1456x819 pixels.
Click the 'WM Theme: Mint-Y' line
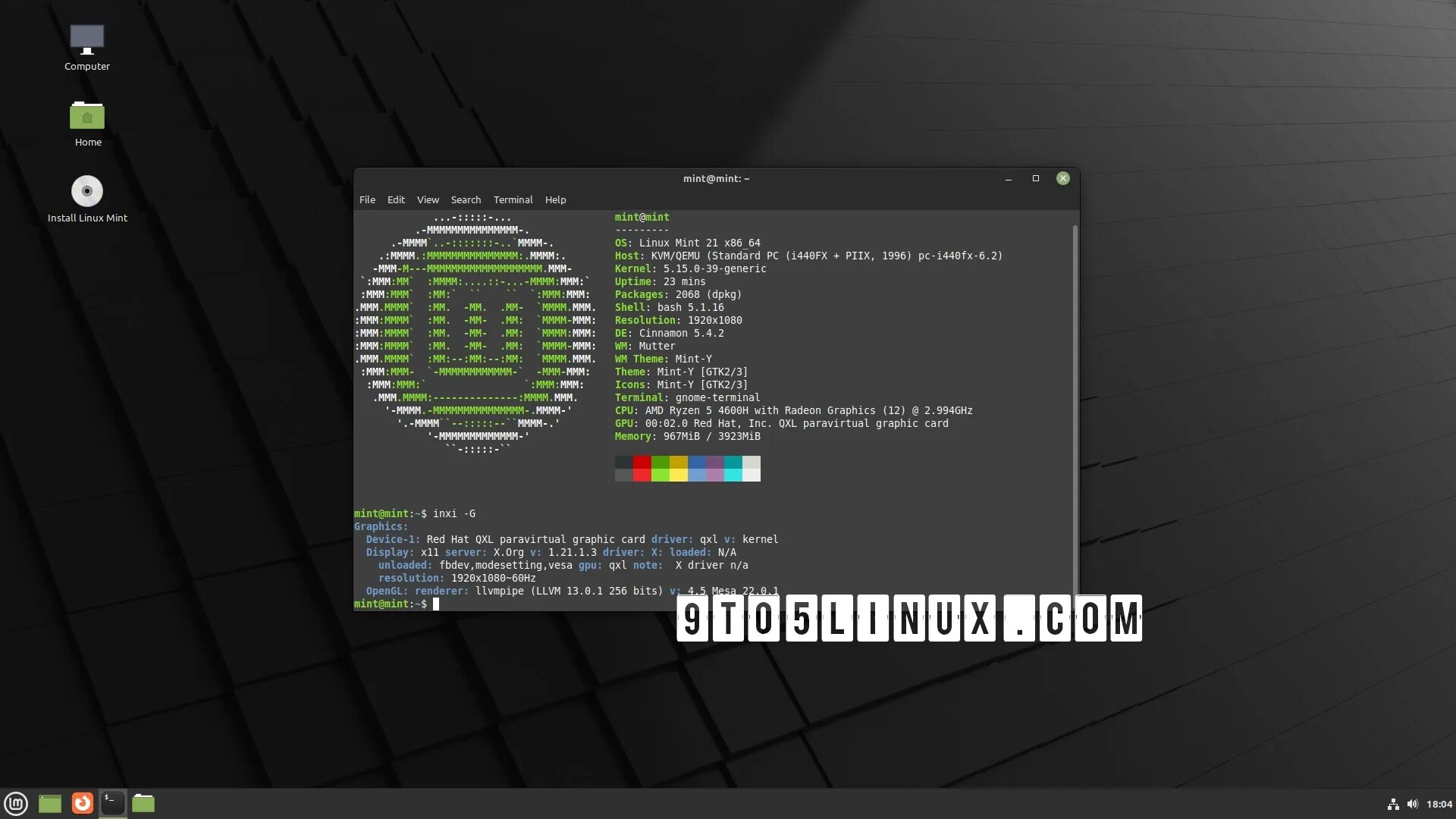pyautogui.click(x=663, y=359)
